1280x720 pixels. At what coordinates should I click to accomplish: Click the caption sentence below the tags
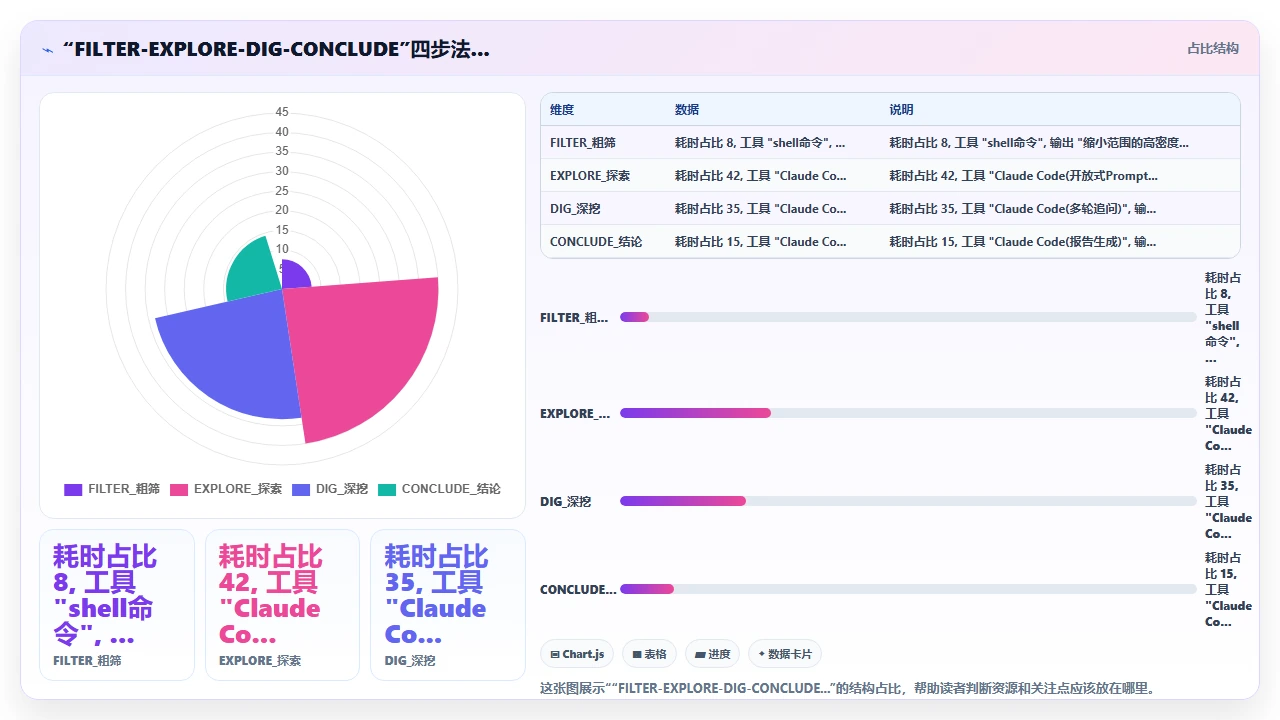847,688
